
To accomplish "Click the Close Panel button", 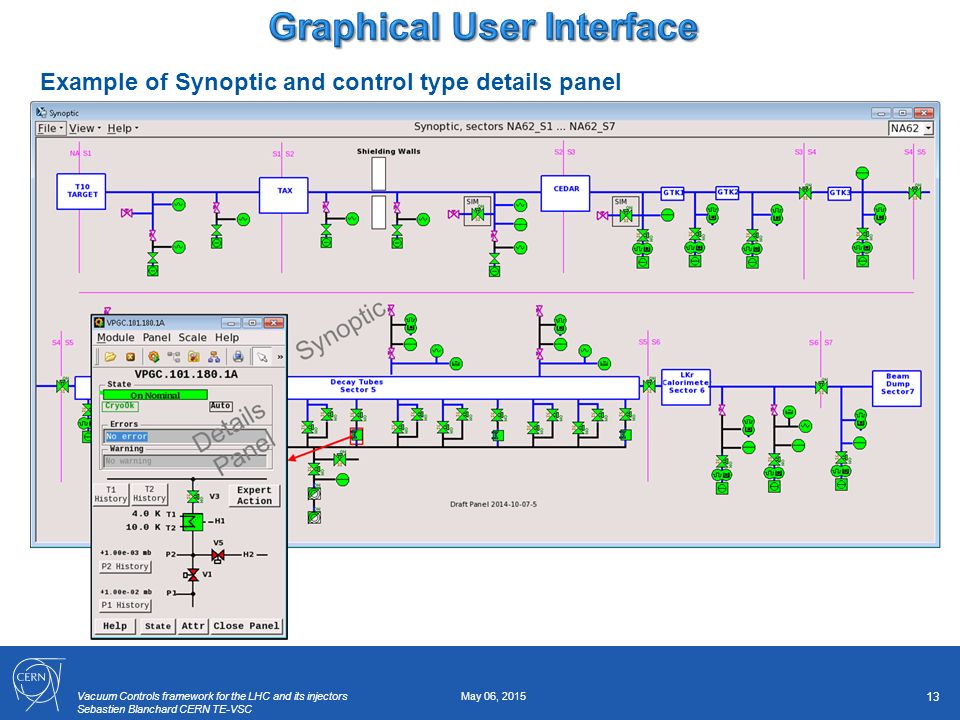I will point(246,626).
